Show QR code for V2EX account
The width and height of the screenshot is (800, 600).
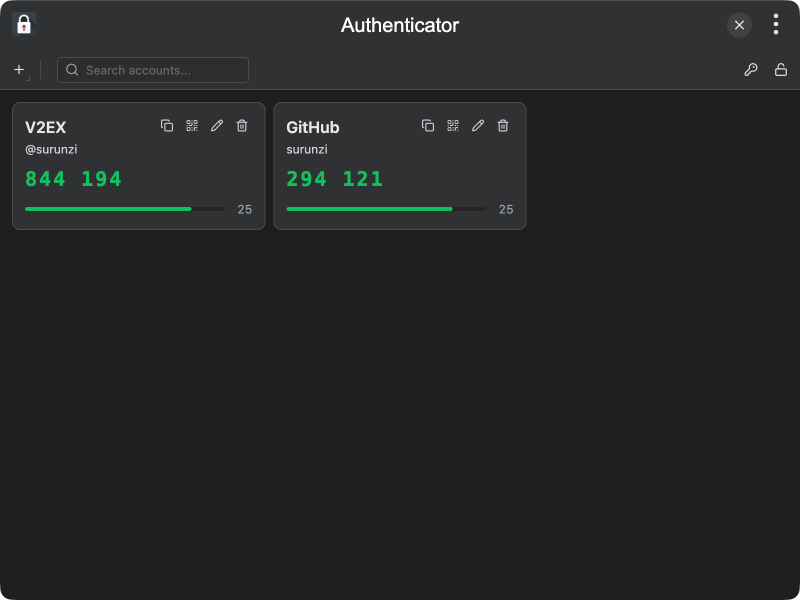pyautogui.click(x=192, y=126)
